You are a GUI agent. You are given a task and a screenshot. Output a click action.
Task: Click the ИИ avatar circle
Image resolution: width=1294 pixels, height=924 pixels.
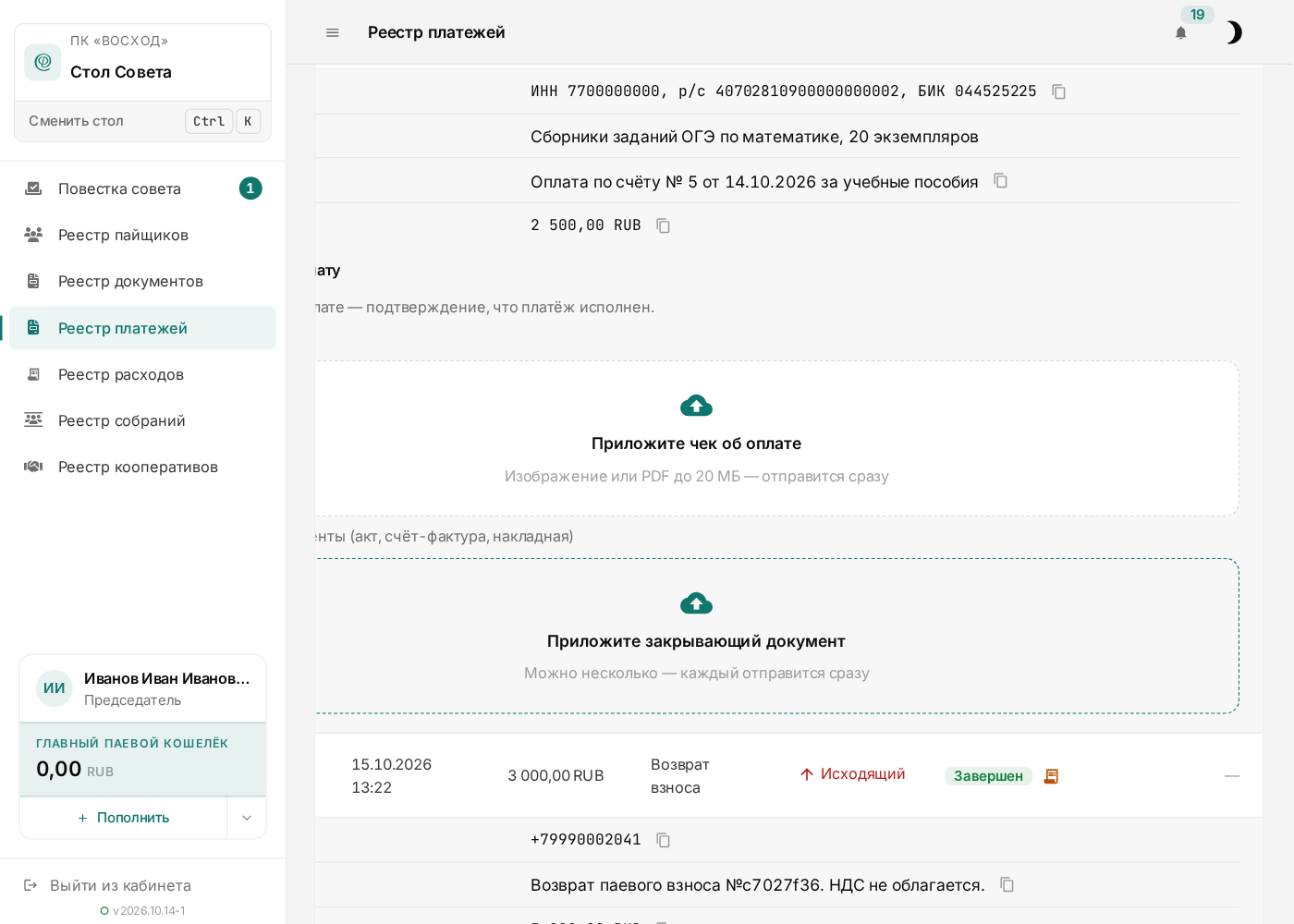click(55, 688)
